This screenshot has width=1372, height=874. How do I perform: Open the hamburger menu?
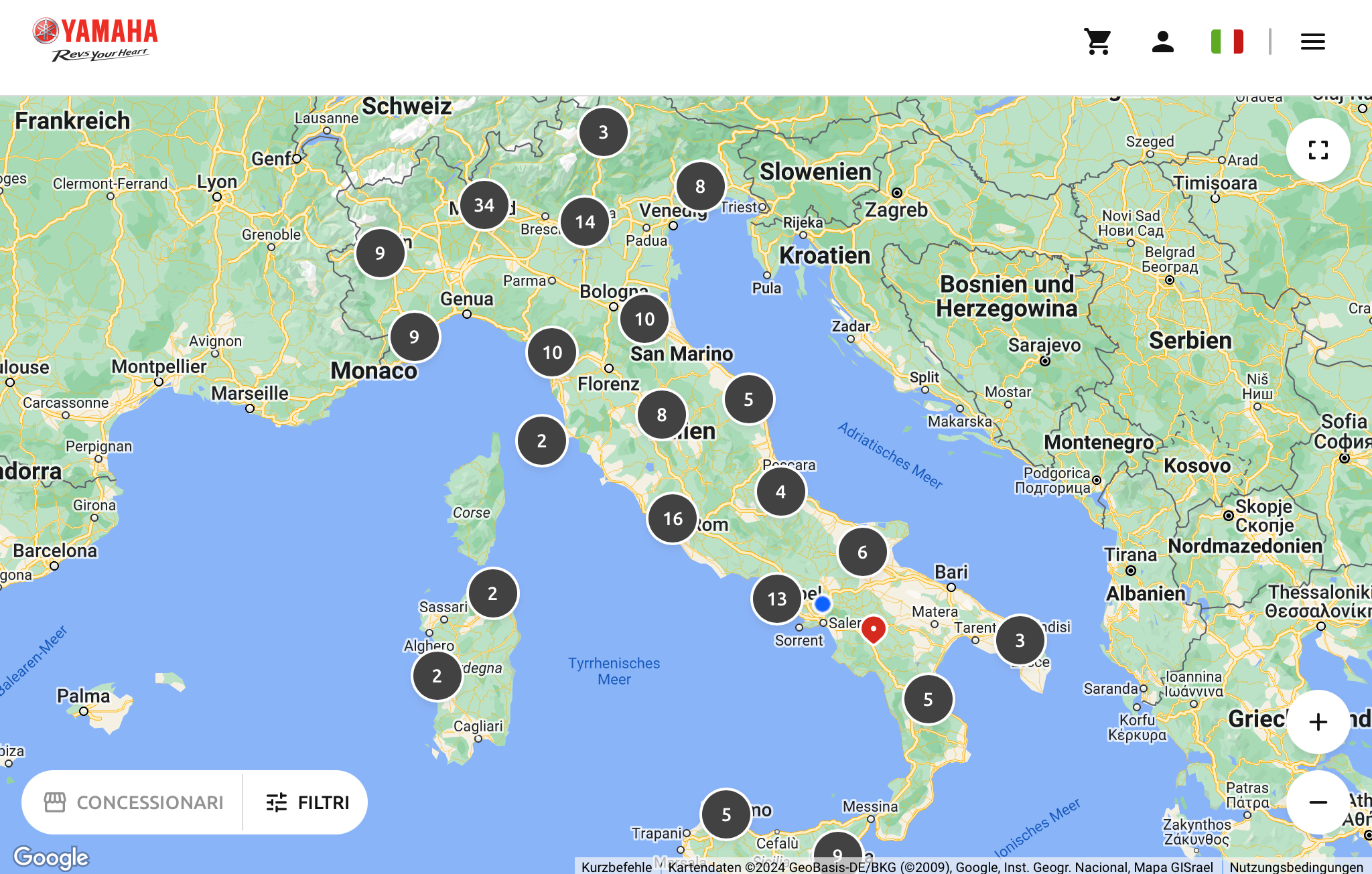click(x=1312, y=42)
